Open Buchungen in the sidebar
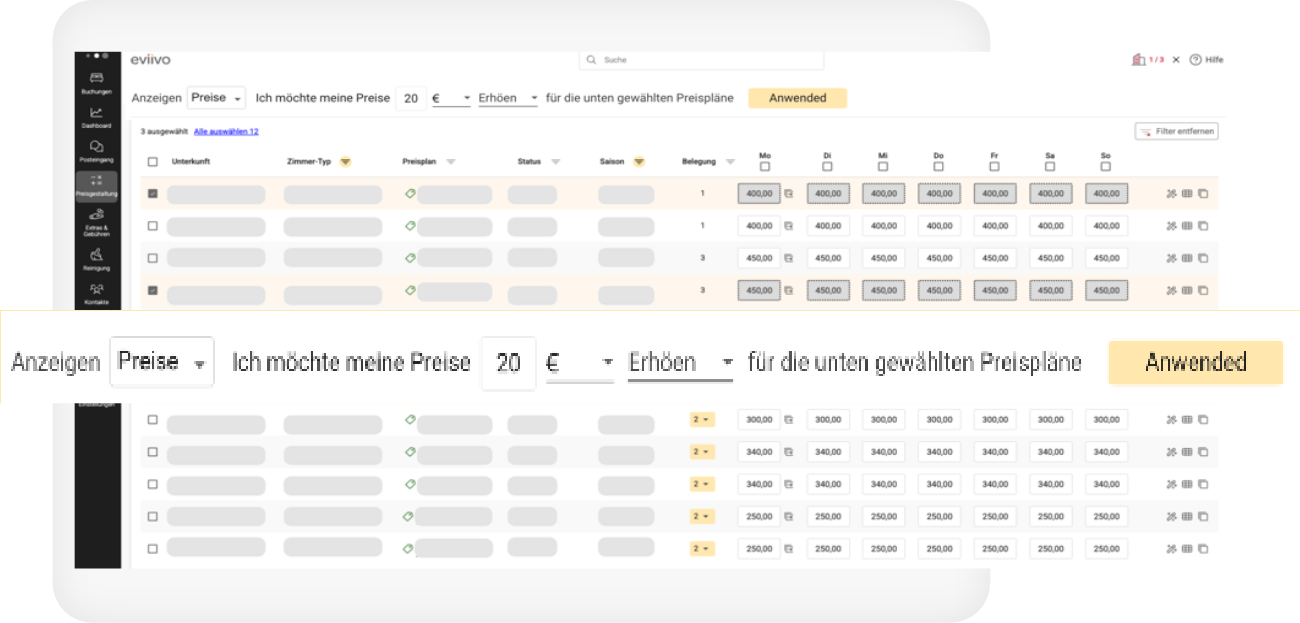 pyautogui.click(x=96, y=82)
